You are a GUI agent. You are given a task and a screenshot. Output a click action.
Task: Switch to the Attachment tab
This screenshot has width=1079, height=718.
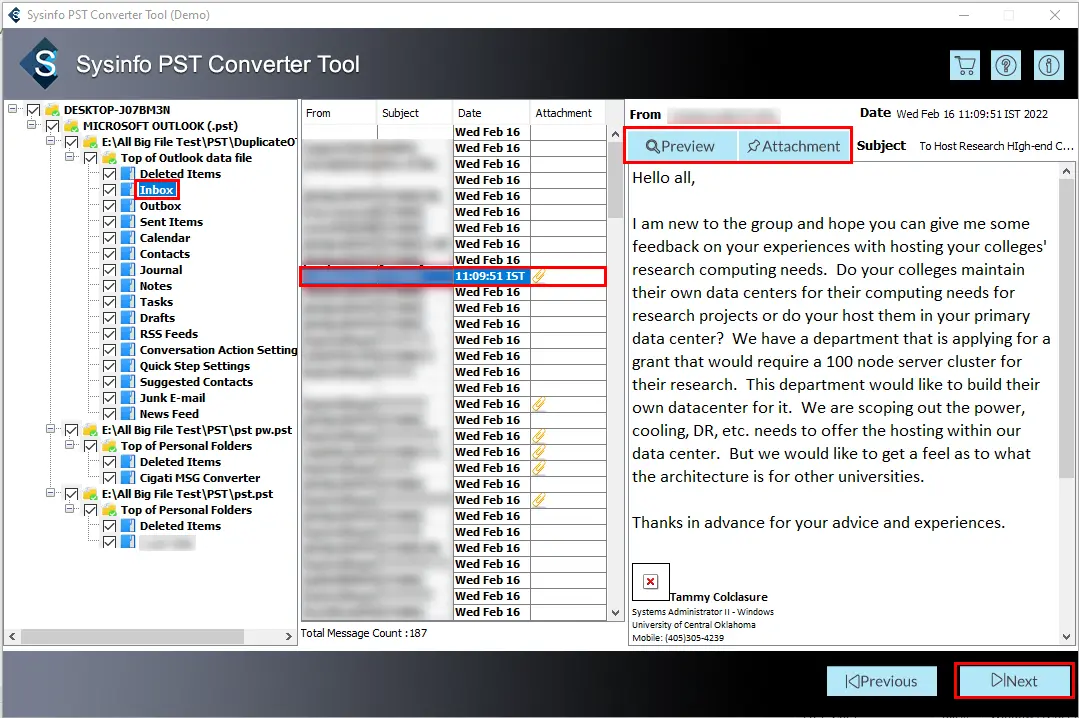tap(793, 146)
